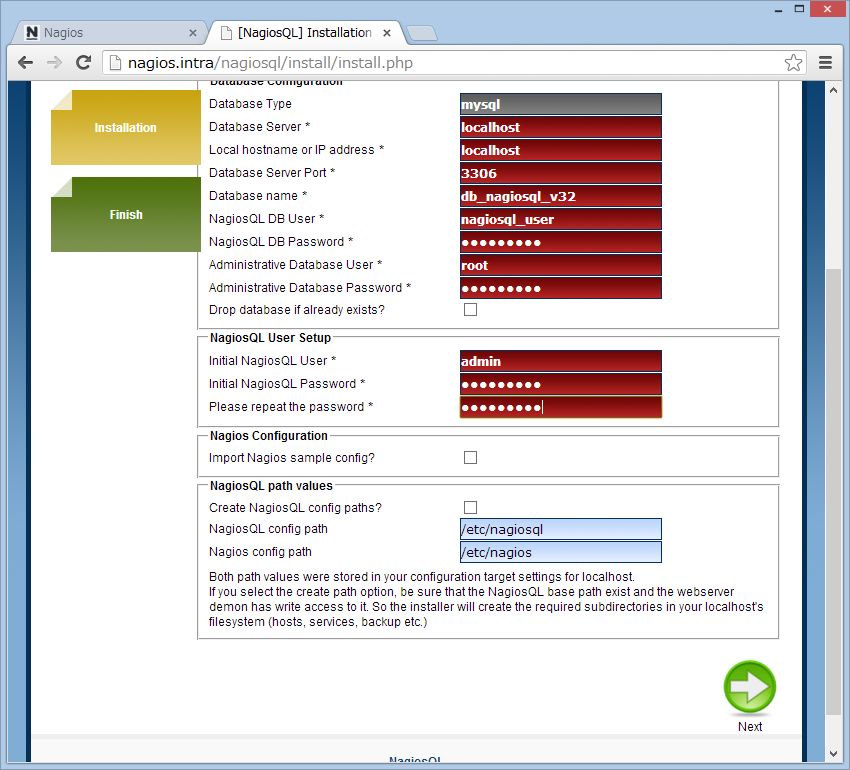Image resolution: width=850 pixels, height=770 pixels.
Task: Focus the NagiosQL DB Password field
Action: tap(561, 242)
